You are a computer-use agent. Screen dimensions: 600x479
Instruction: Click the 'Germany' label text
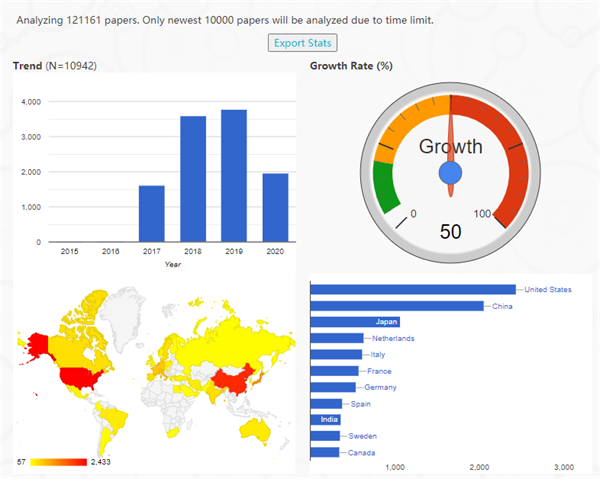click(x=380, y=388)
